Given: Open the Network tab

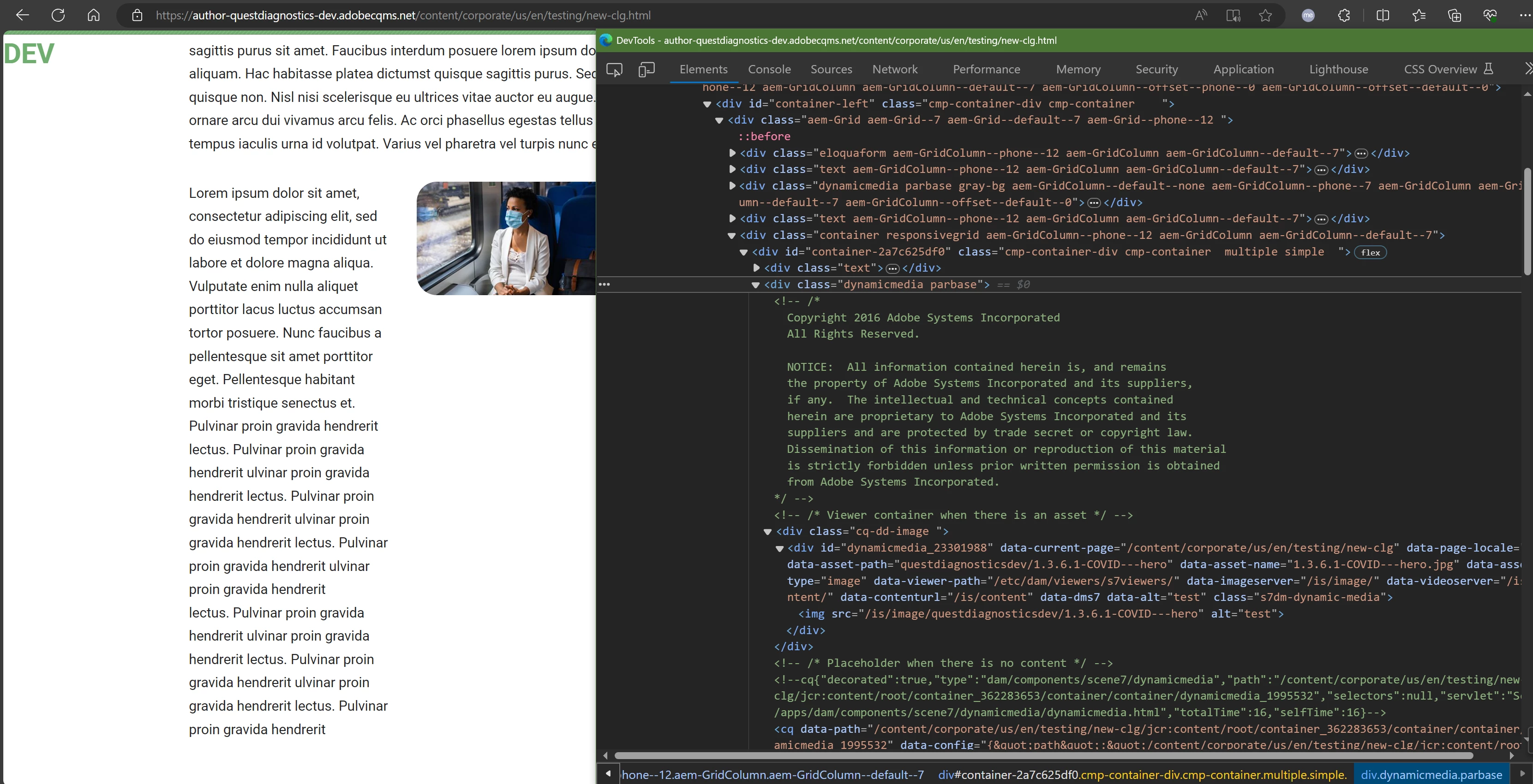Looking at the screenshot, I should [x=894, y=70].
